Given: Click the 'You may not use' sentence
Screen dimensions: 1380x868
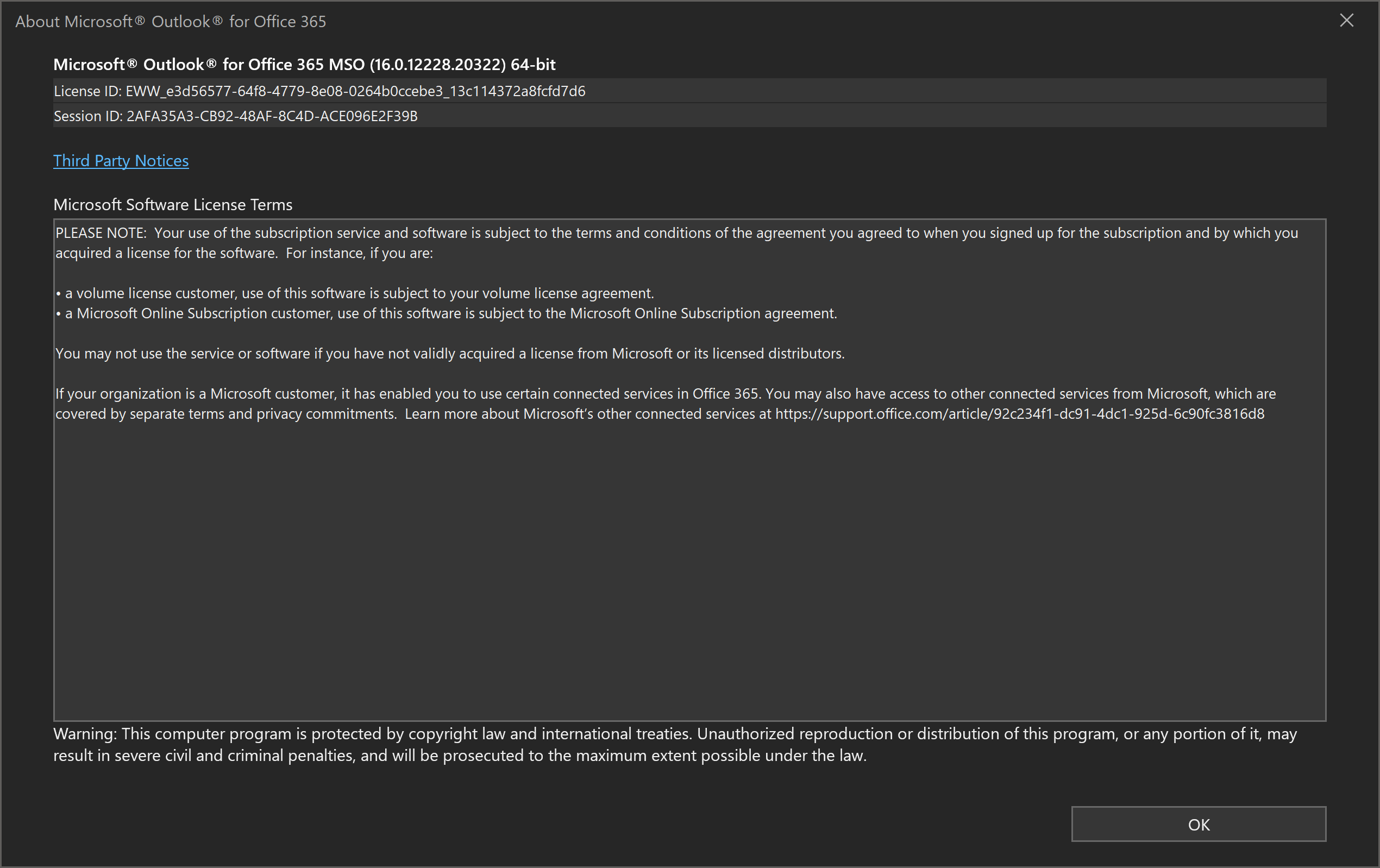Looking at the screenshot, I should (450, 354).
